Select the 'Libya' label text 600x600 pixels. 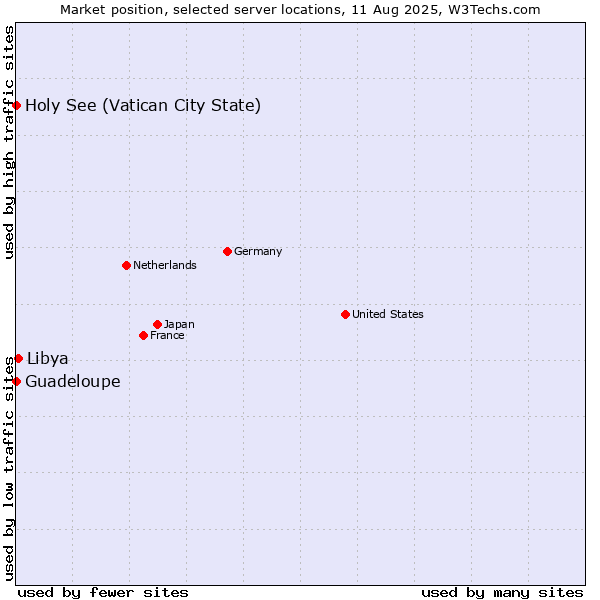tap(47, 359)
